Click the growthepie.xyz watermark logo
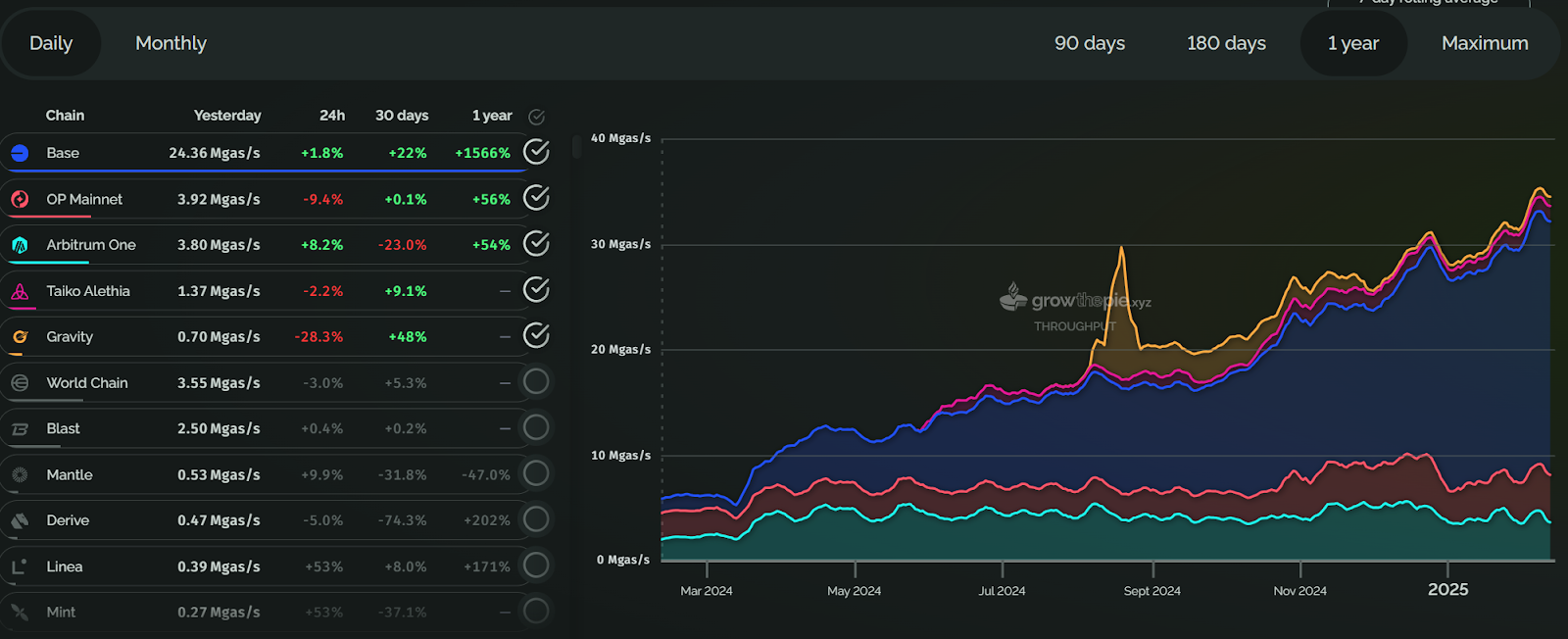Viewport: 1568px width, 639px height. click(1075, 300)
